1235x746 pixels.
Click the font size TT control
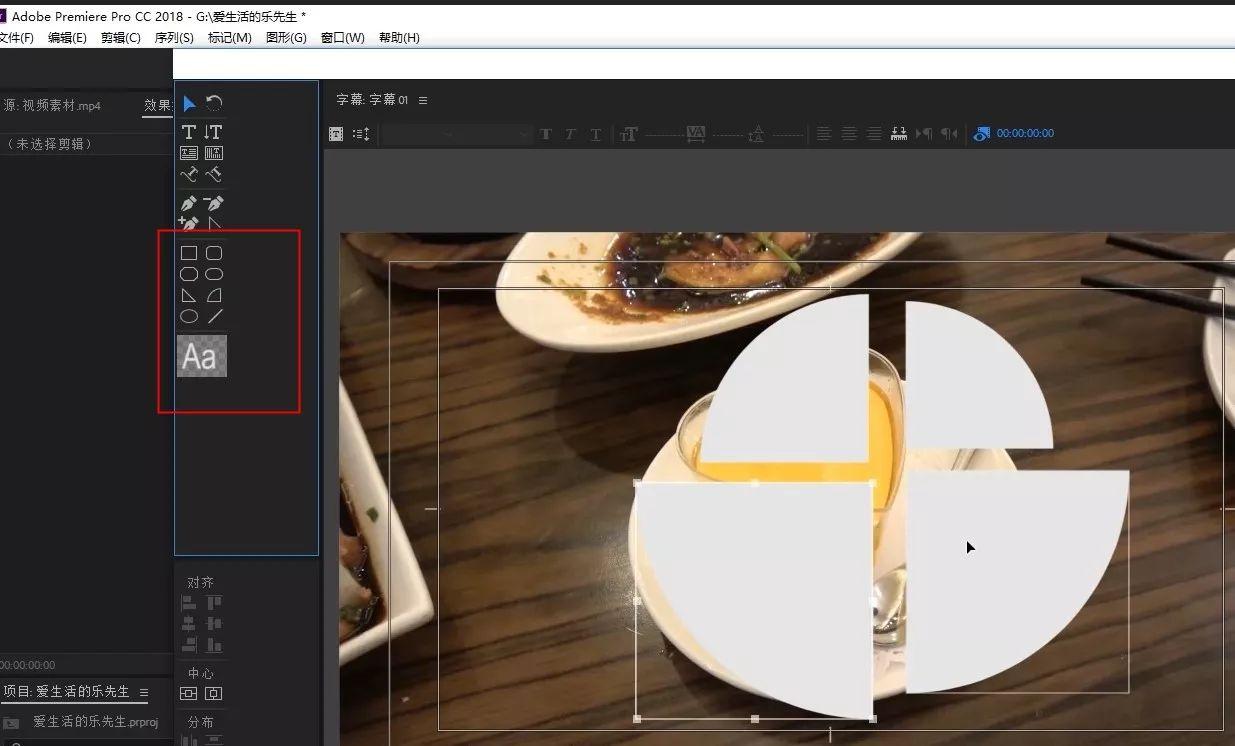click(x=629, y=134)
